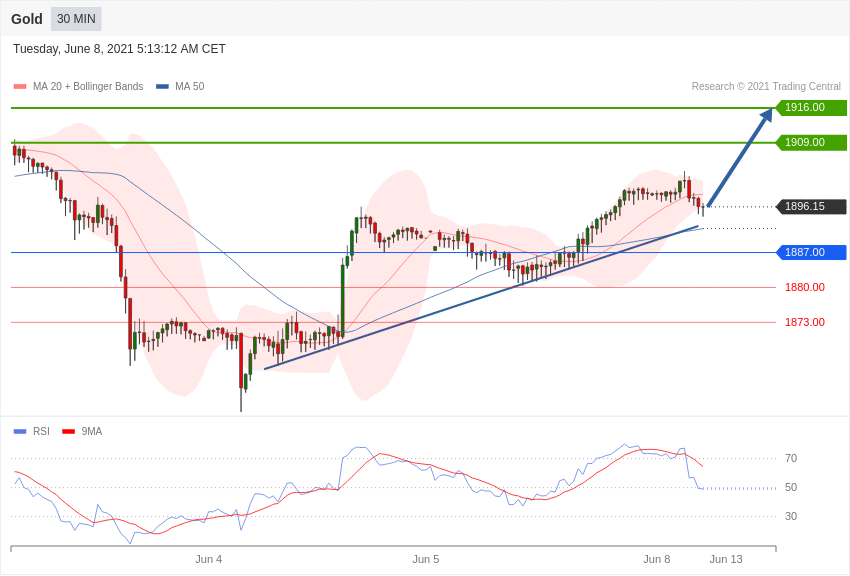This screenshot has width=850, height=576.
Task: Click the Jun 4 date axis label
Action: (209, 559)
